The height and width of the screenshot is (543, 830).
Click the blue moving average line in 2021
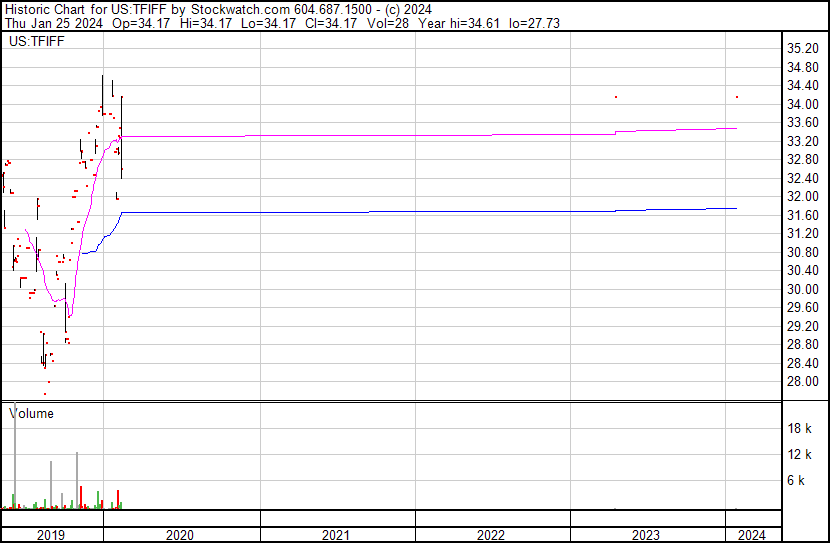coord(338,212)
